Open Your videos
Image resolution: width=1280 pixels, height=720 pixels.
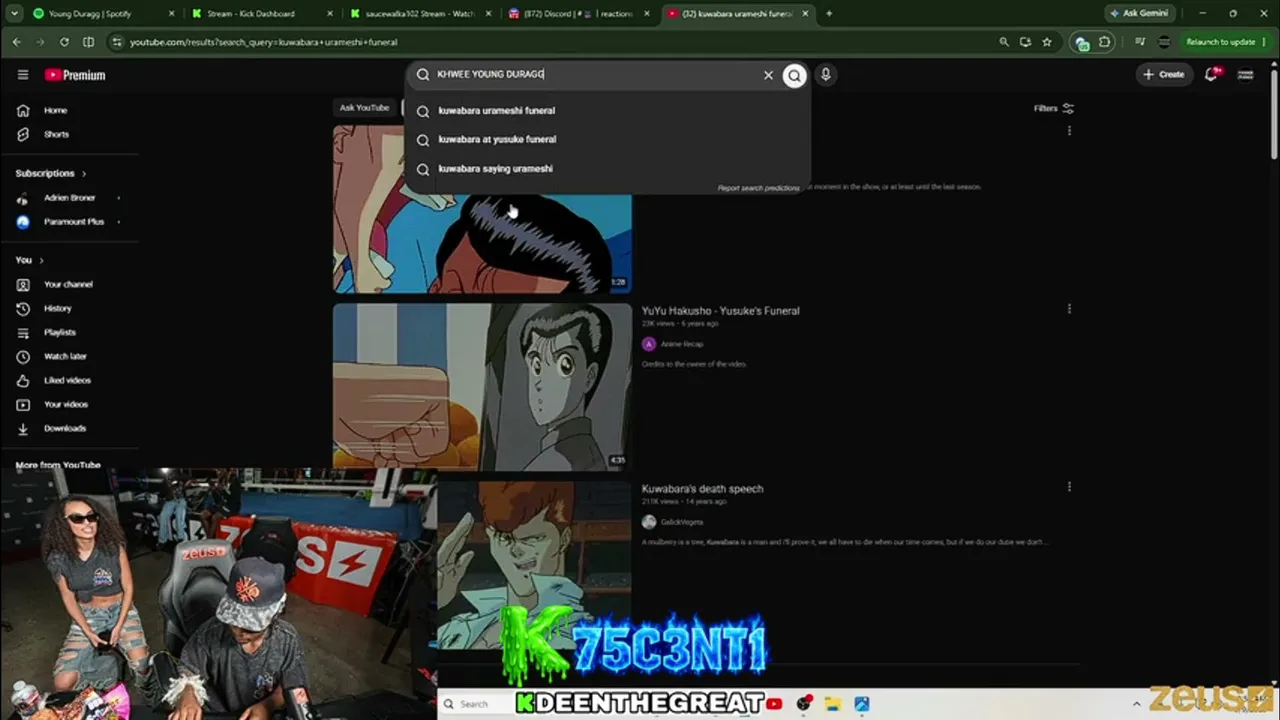[66, 404]
